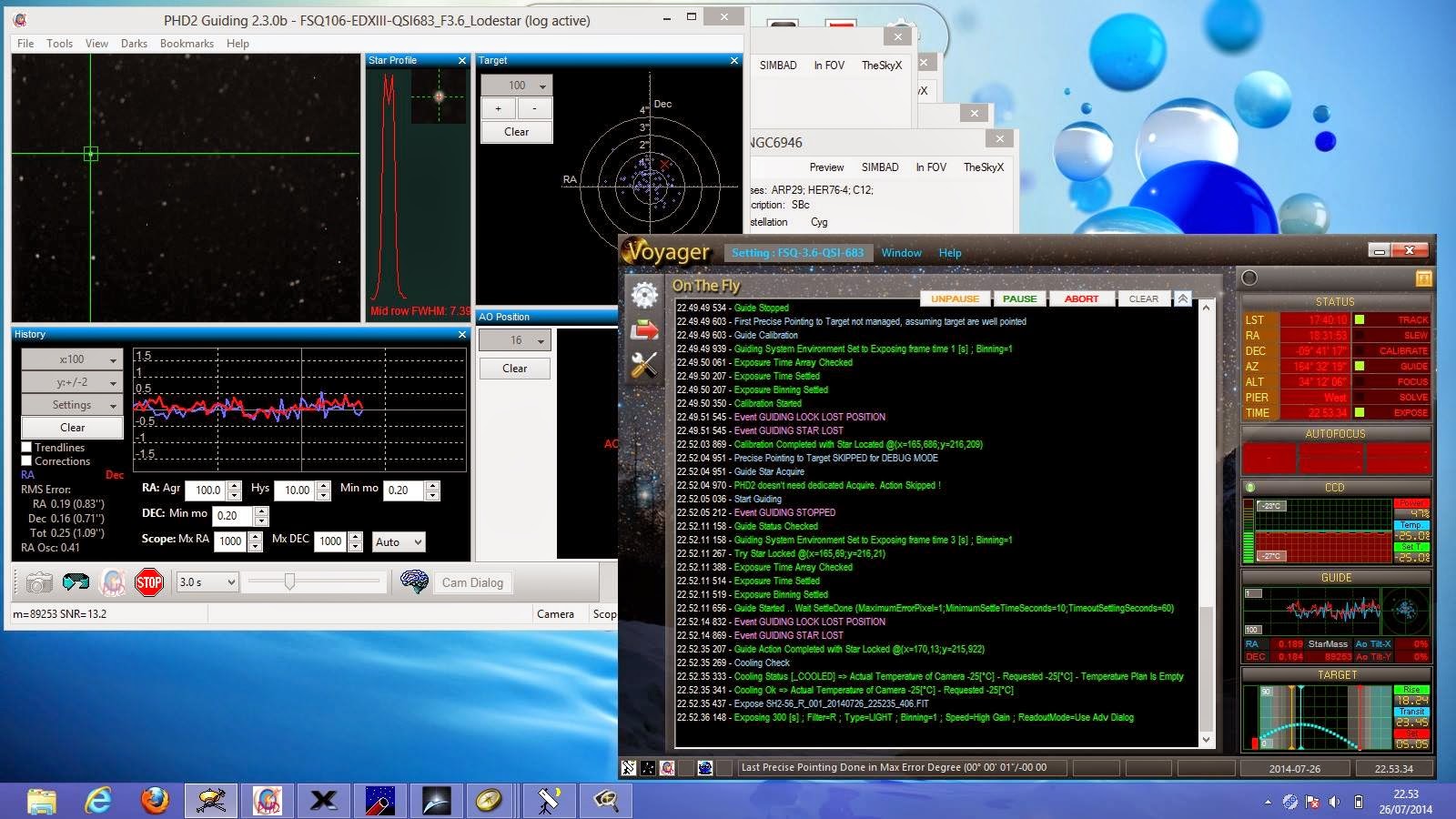Open PHD2 brain advanced settings icon

click(414, 582)
